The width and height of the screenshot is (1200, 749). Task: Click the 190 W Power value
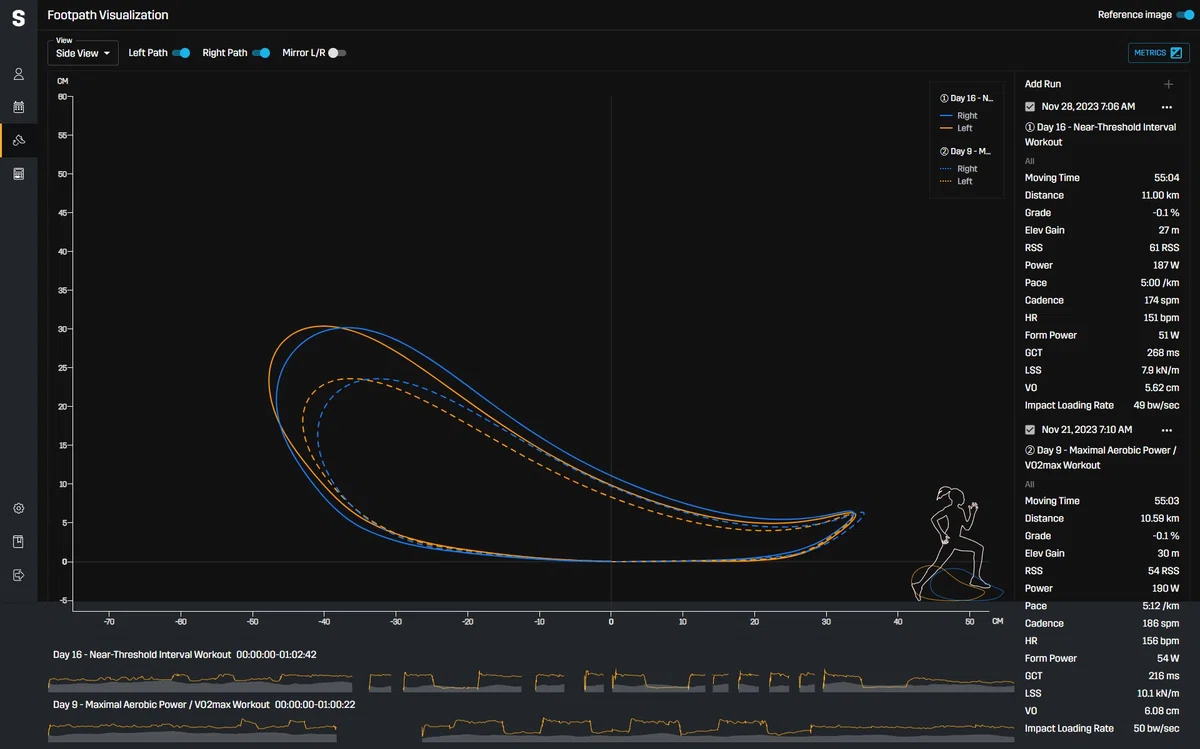click(x=1166, y=588)
